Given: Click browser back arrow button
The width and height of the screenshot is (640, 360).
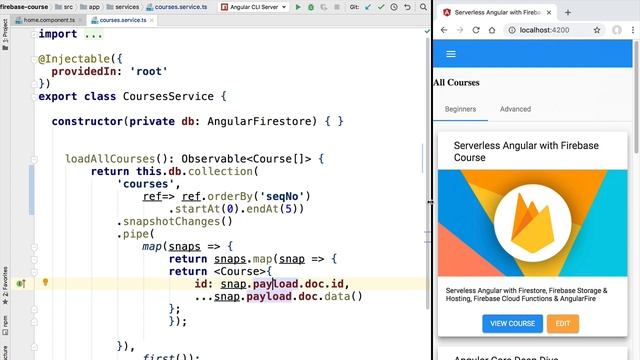Looking at the screenshot, I should (x=444, y=30).
